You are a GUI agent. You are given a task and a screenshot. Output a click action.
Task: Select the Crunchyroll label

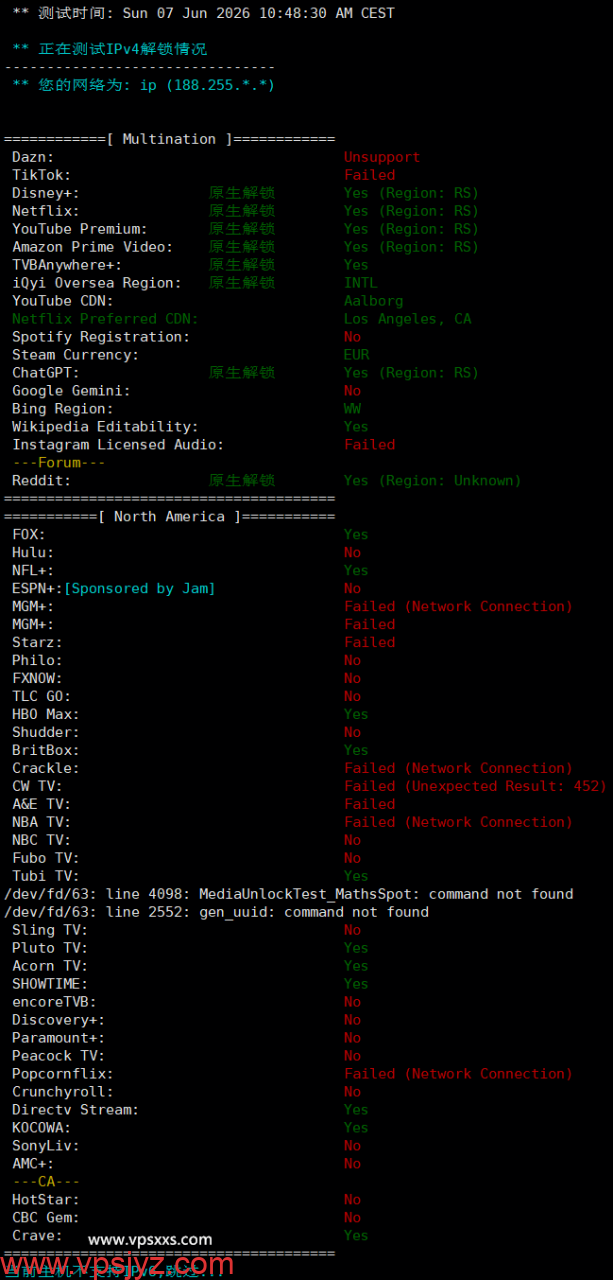63,1093
